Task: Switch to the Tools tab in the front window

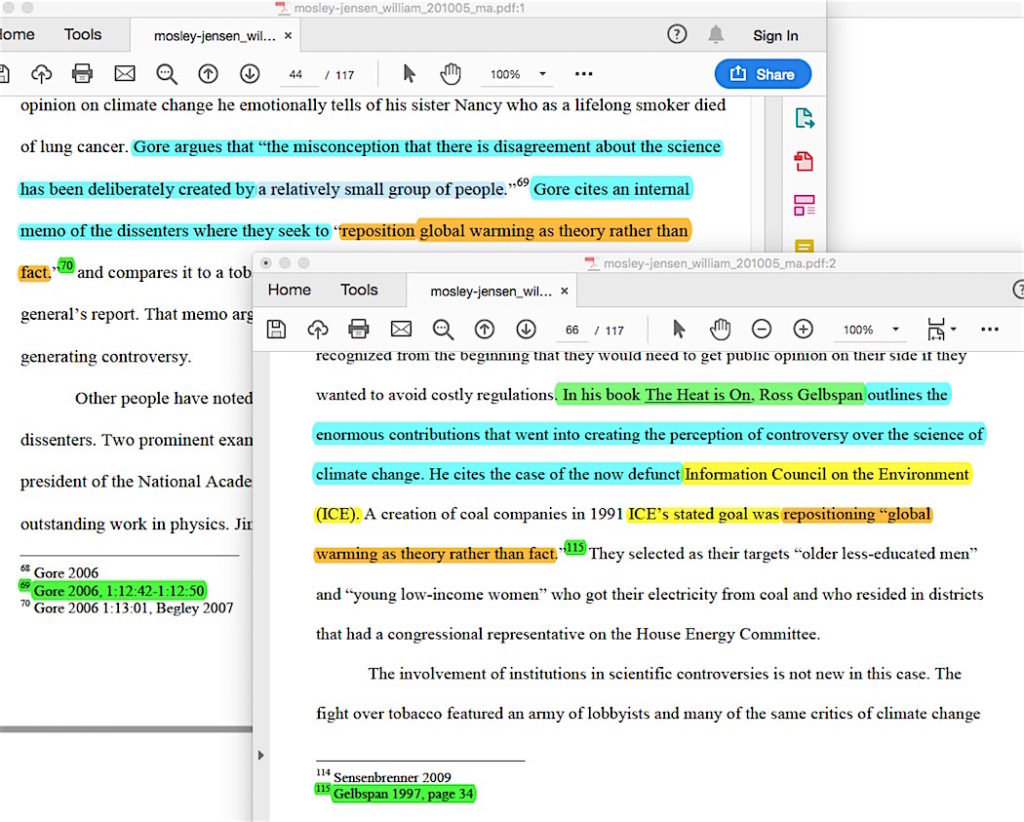Action: [358, 290]
